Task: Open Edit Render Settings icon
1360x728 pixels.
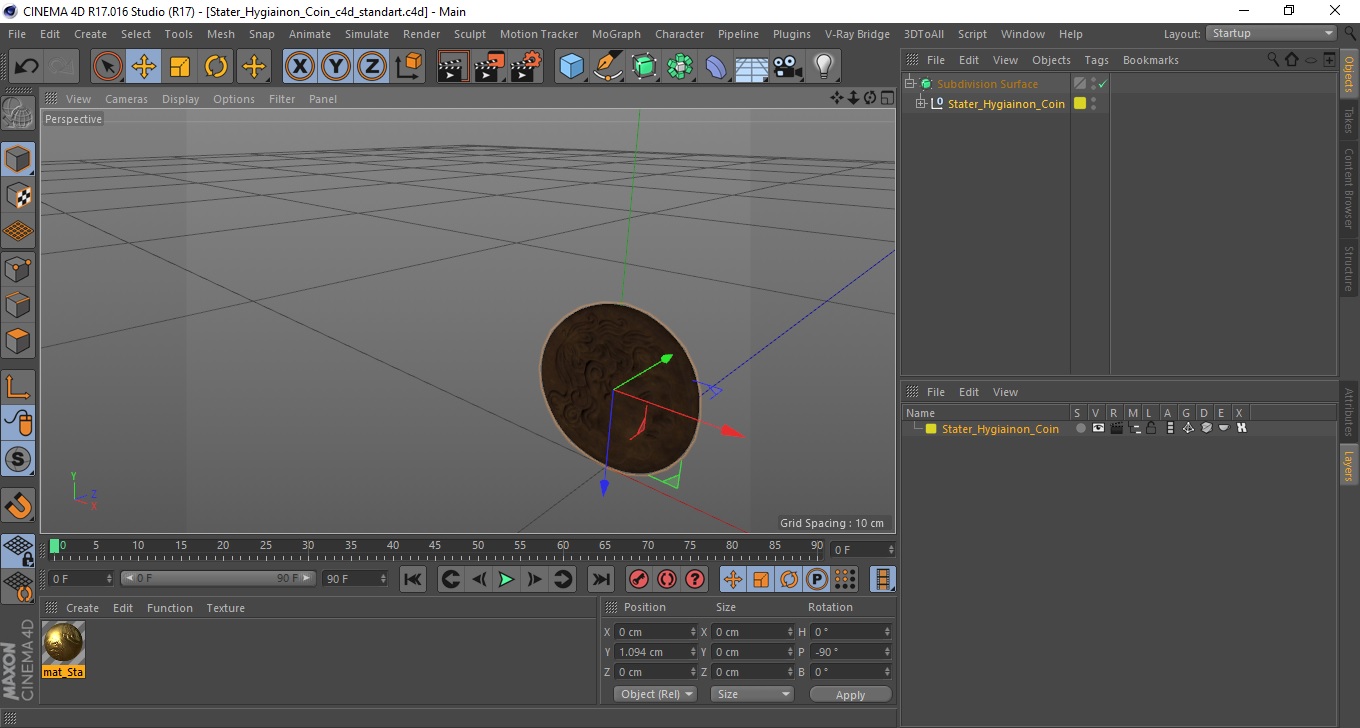Action: 526,67
